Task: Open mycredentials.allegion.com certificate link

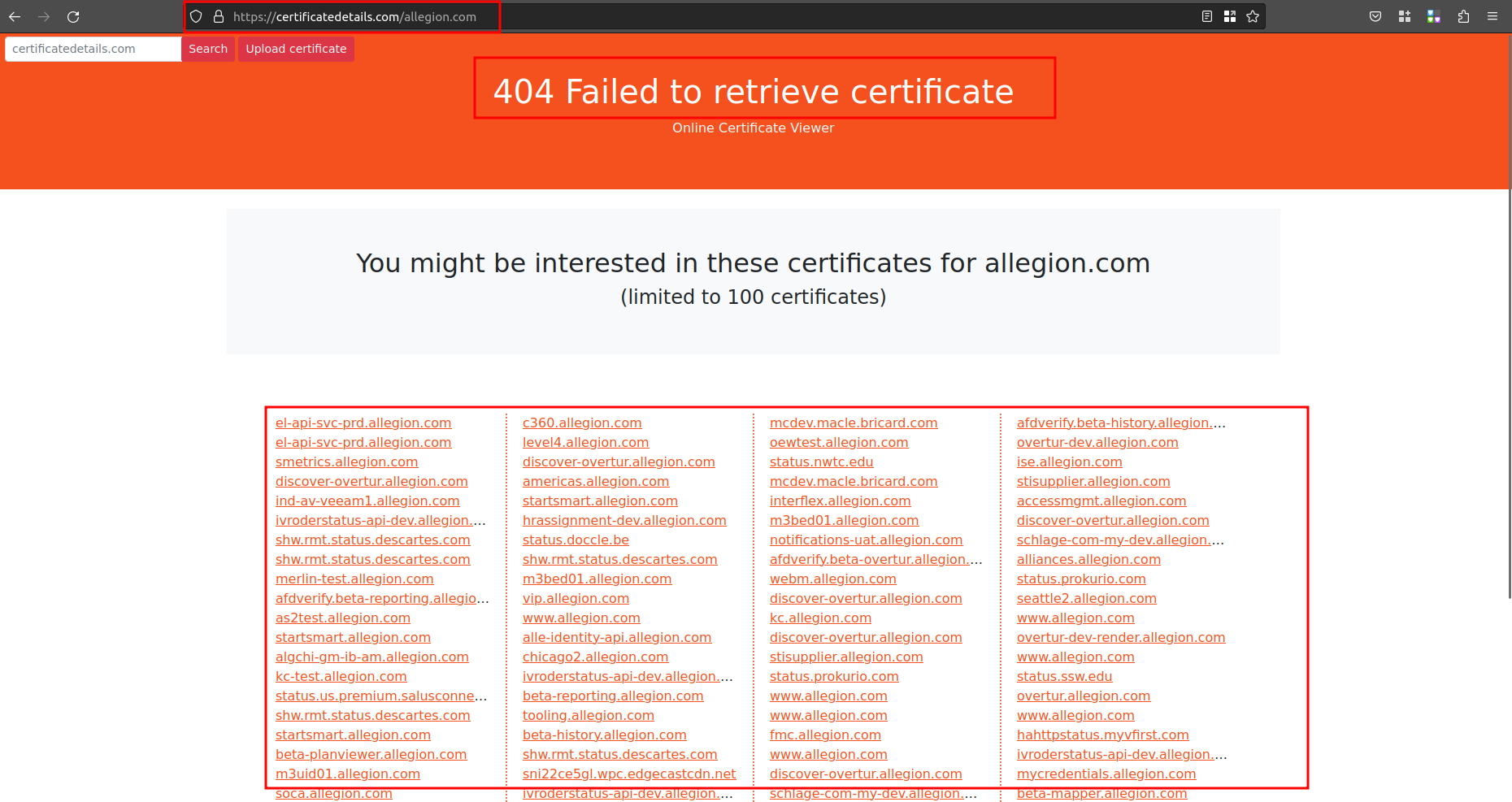Action: pos(1106,774)
